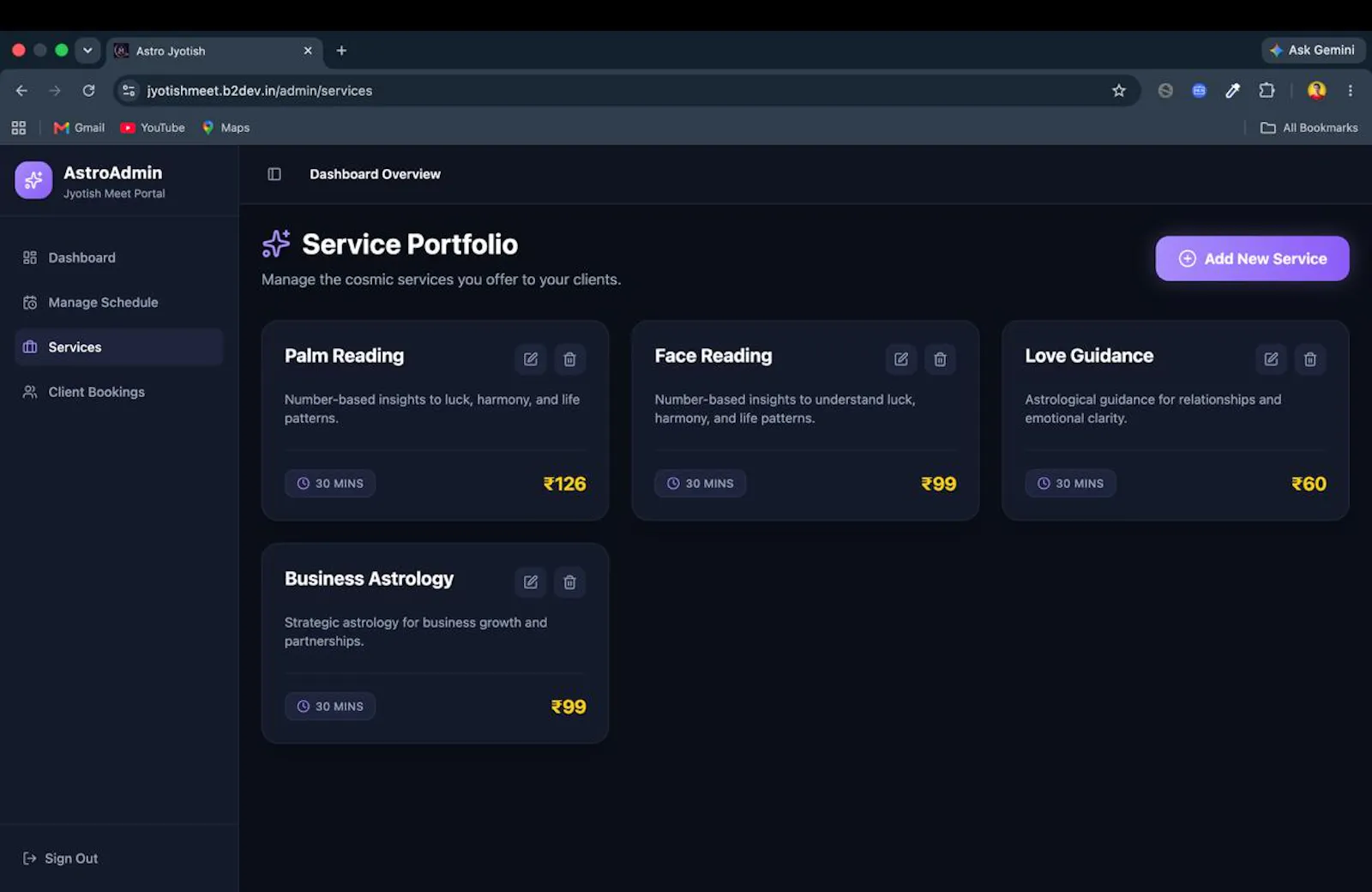Click the ₹99 price on Business Astrology
Image resolution: width=1372 pixels, height=892 pixels.
click(x=569, y=707)
